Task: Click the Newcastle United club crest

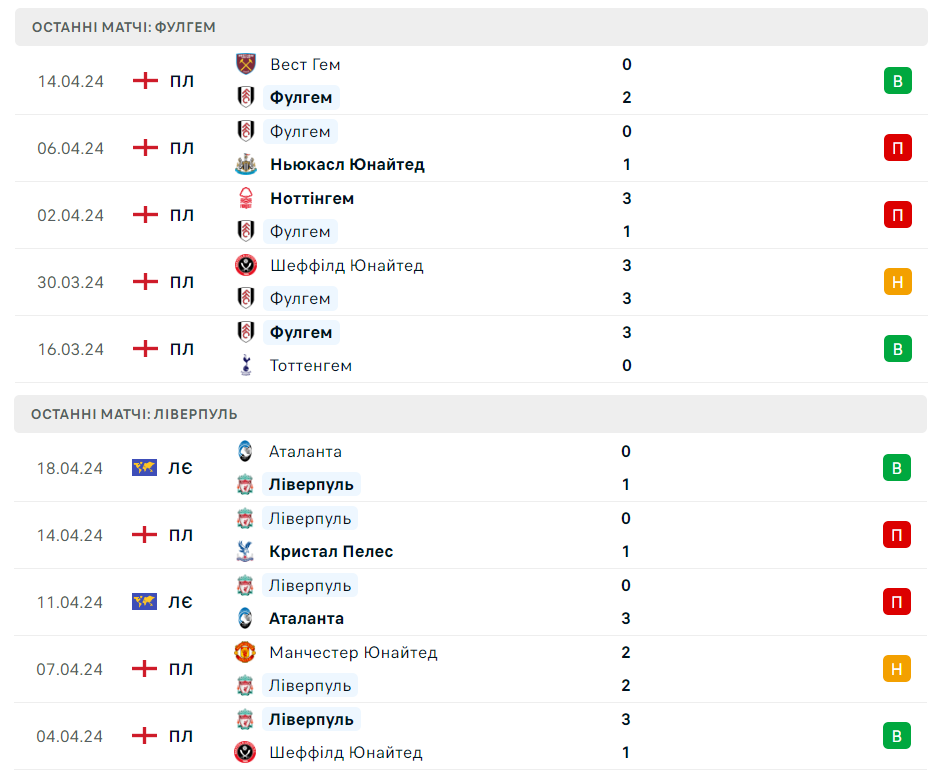Action: (245, 164)
